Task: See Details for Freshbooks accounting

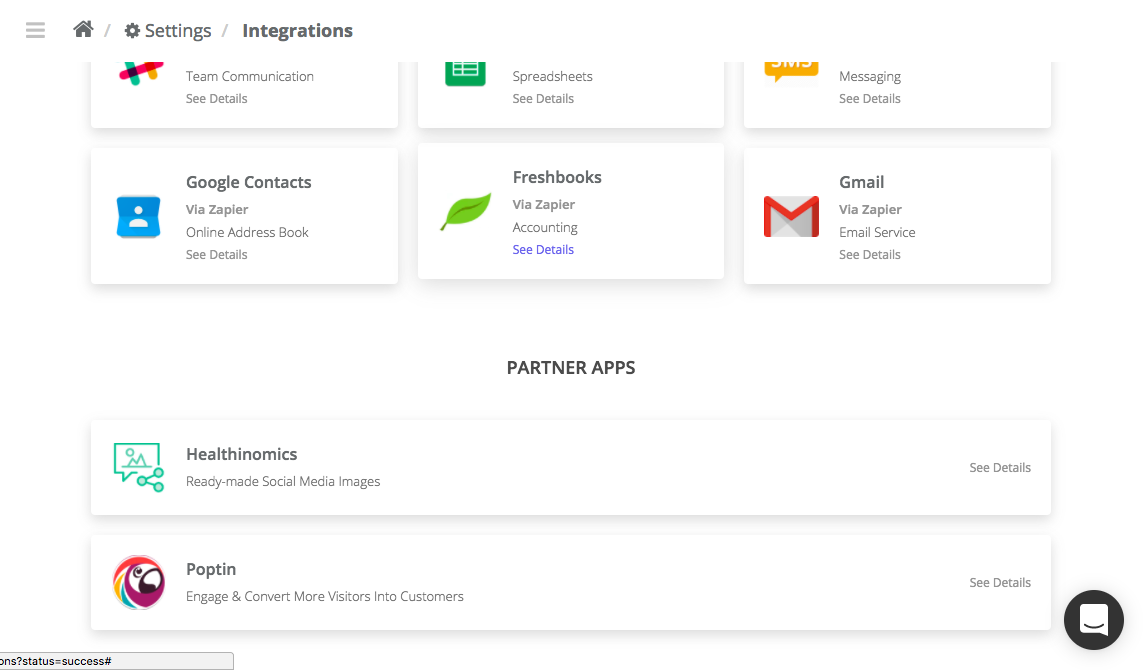Action: point(543,250)
